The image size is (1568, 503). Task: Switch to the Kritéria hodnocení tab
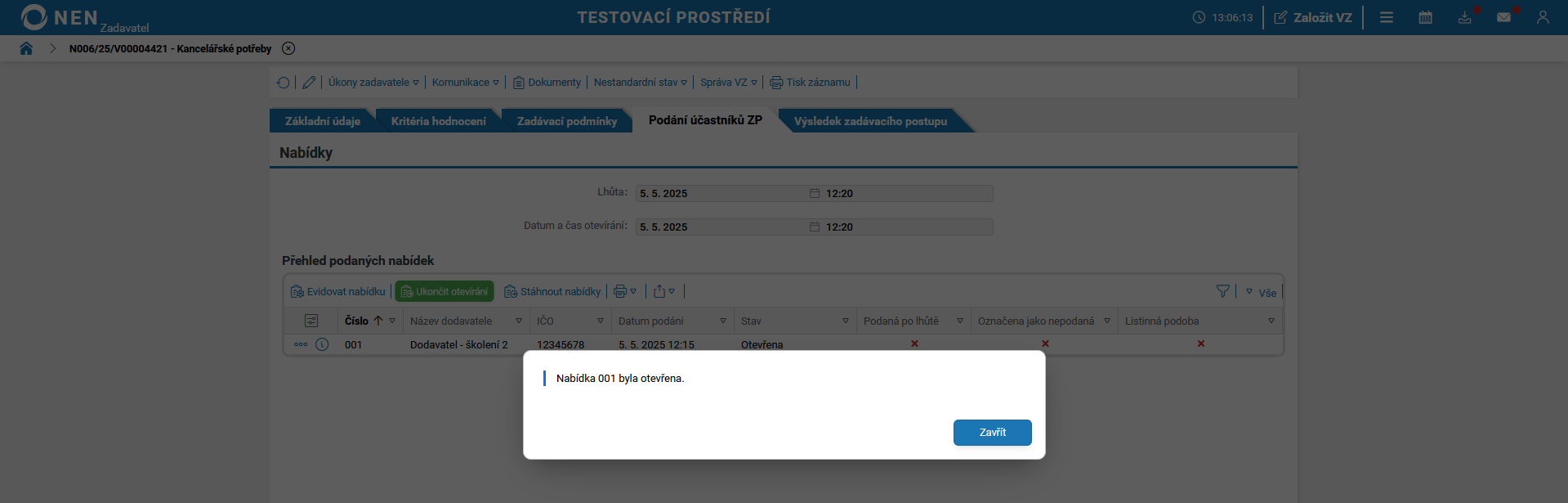(x=438, y=121)
